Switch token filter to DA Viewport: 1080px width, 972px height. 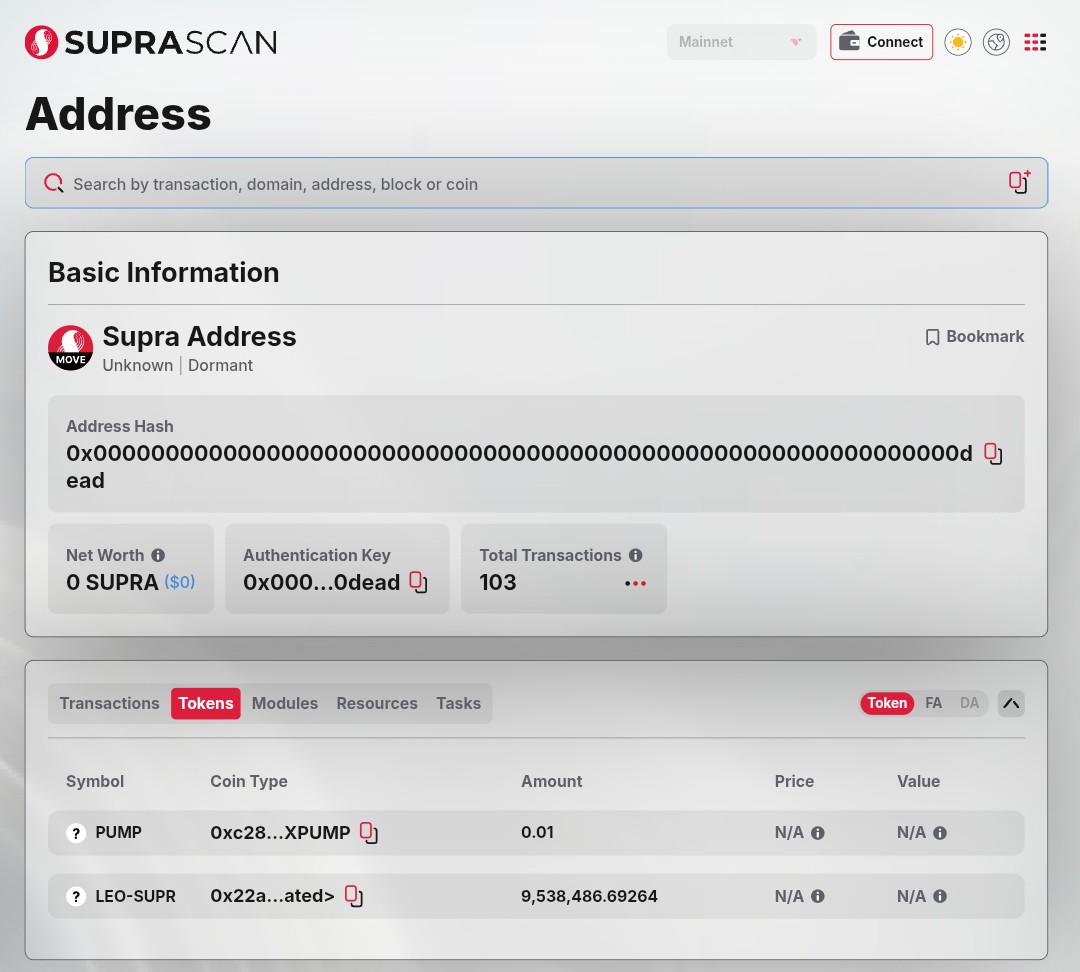pyautogui.click(x=969, y=703)
